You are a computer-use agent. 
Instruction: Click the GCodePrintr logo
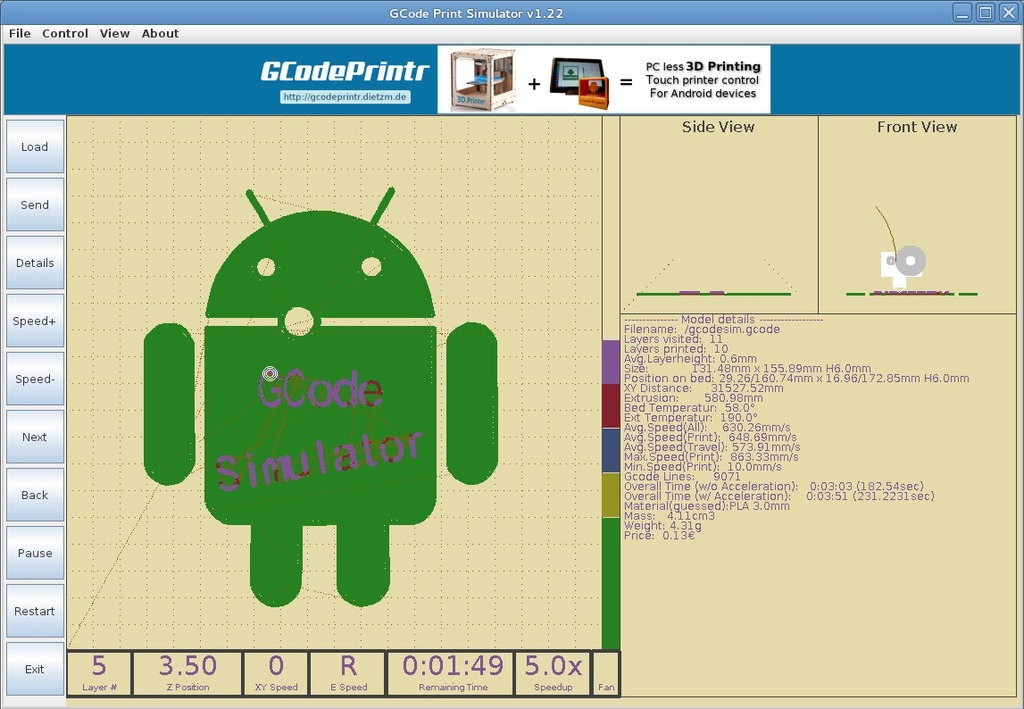point(345,71)
